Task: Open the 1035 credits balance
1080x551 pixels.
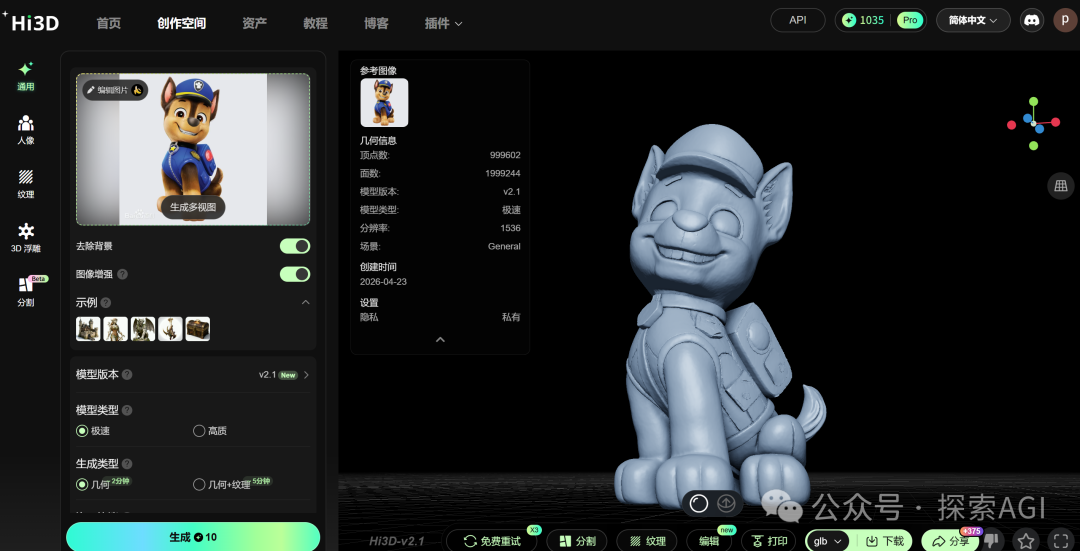Action: [x=864, y=20]
